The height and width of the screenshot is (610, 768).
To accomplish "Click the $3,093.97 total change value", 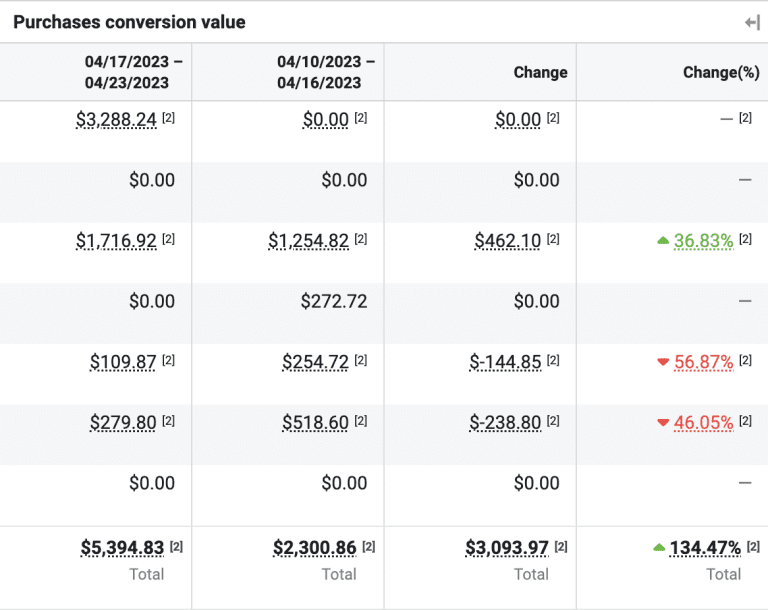I will pyautogui.click(x=507, y=548).
